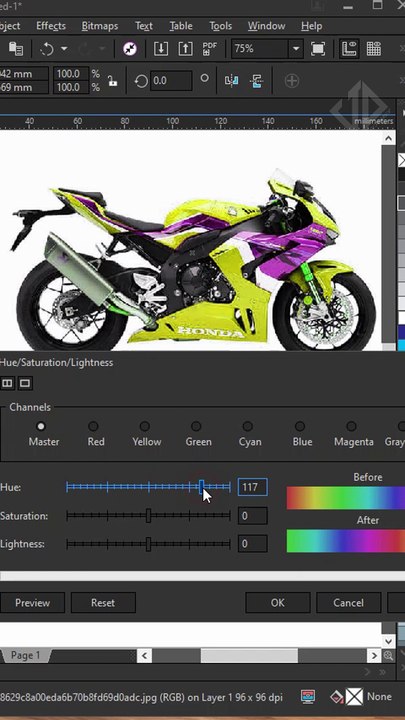Click the Reset button
This screenshot has width=405, height=720.
[103, 602]
